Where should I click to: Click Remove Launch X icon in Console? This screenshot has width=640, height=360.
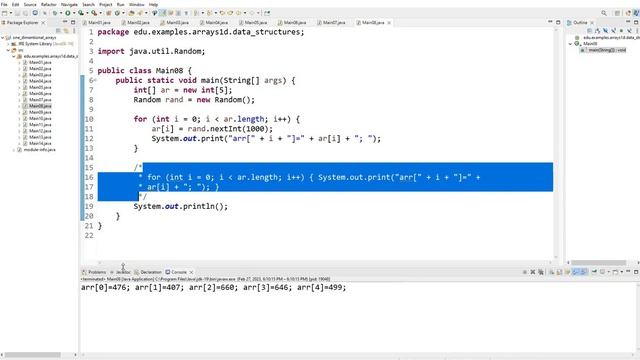tap(533, 272)
